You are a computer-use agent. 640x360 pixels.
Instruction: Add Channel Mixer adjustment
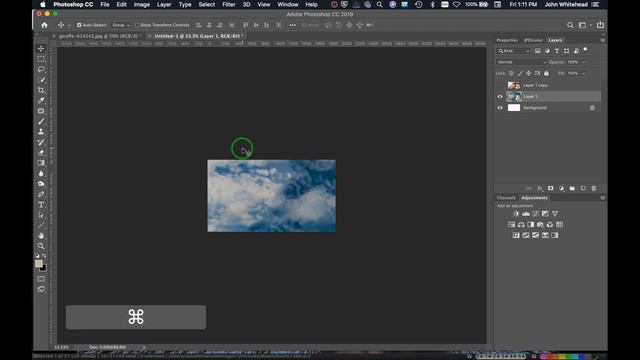pos(550,224)
